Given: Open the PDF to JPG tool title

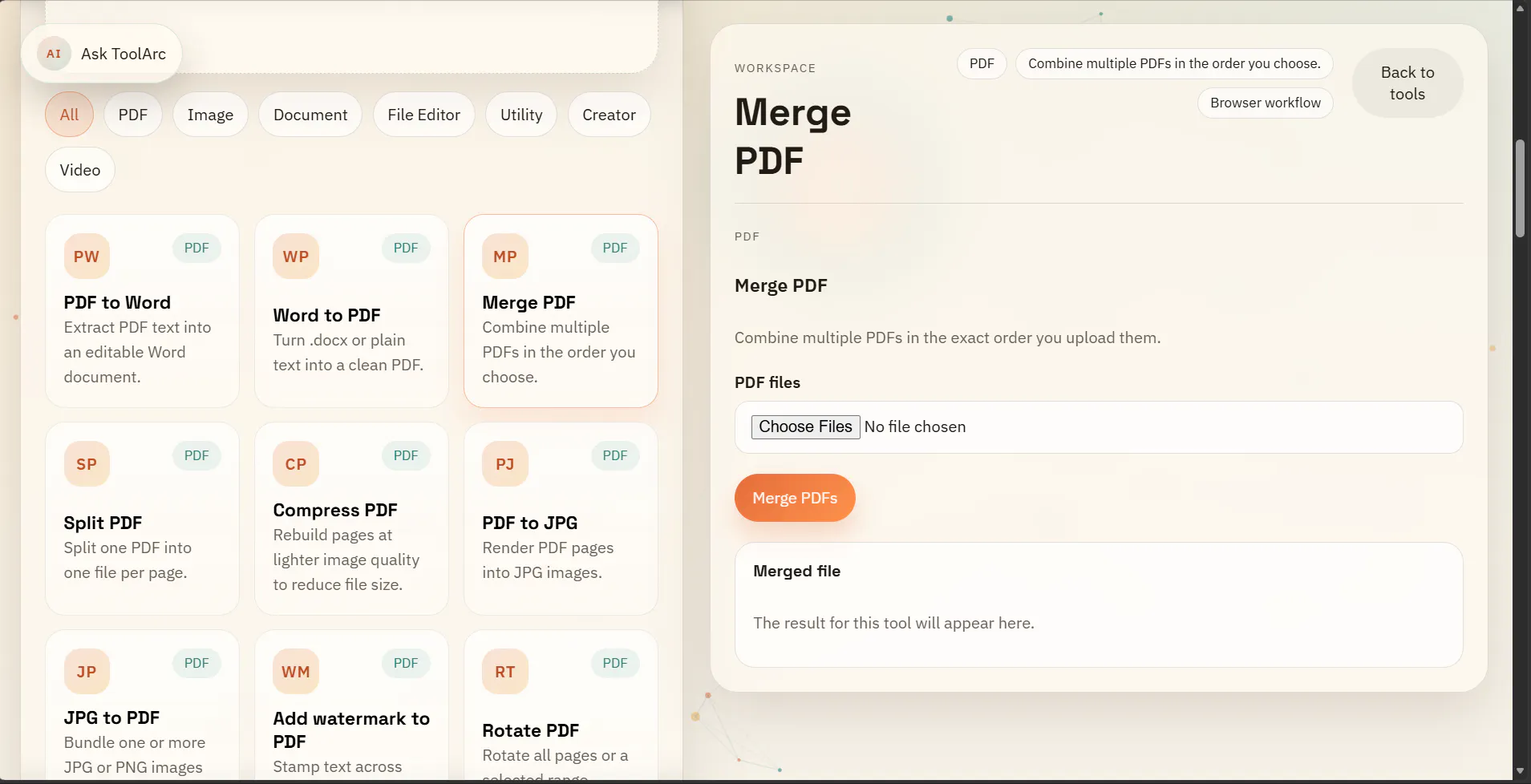Looking at the screenshot, I should click(x=530, y=523).
